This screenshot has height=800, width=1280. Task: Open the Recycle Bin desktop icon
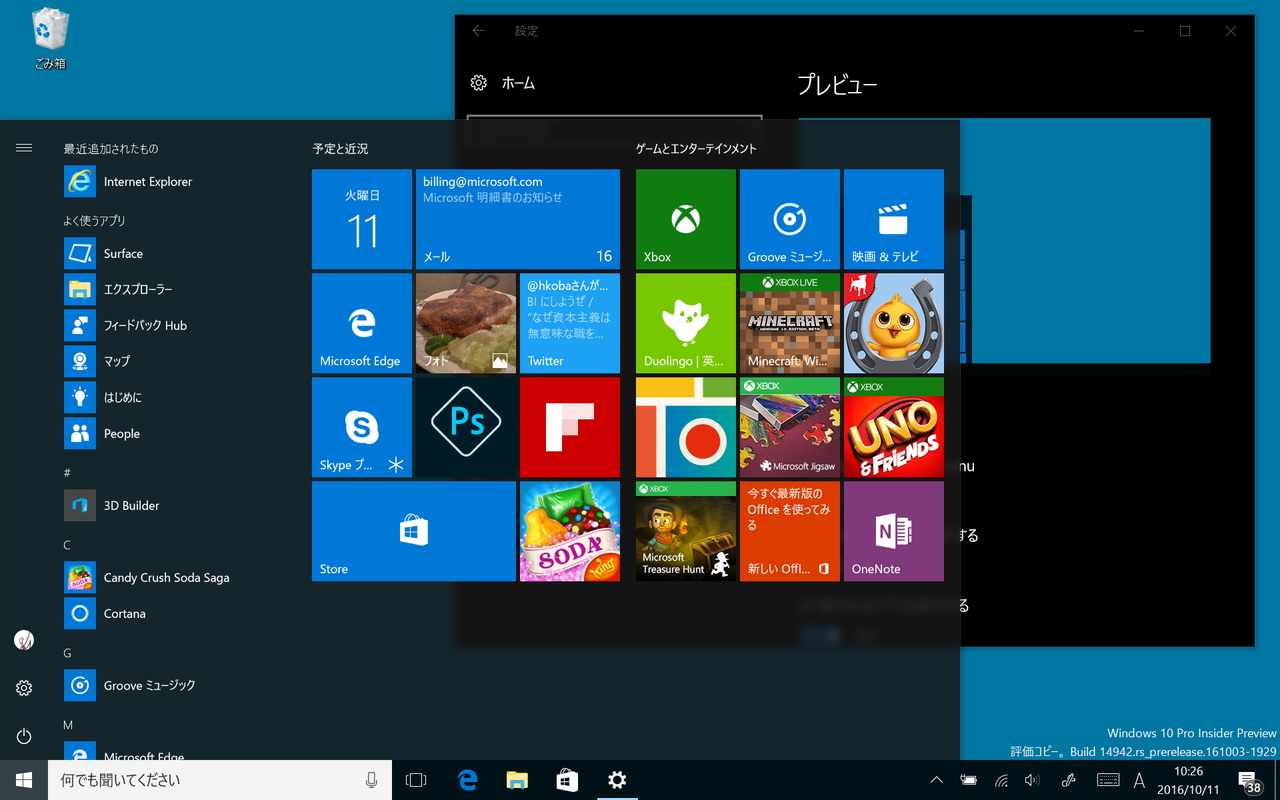pos(50,40)
